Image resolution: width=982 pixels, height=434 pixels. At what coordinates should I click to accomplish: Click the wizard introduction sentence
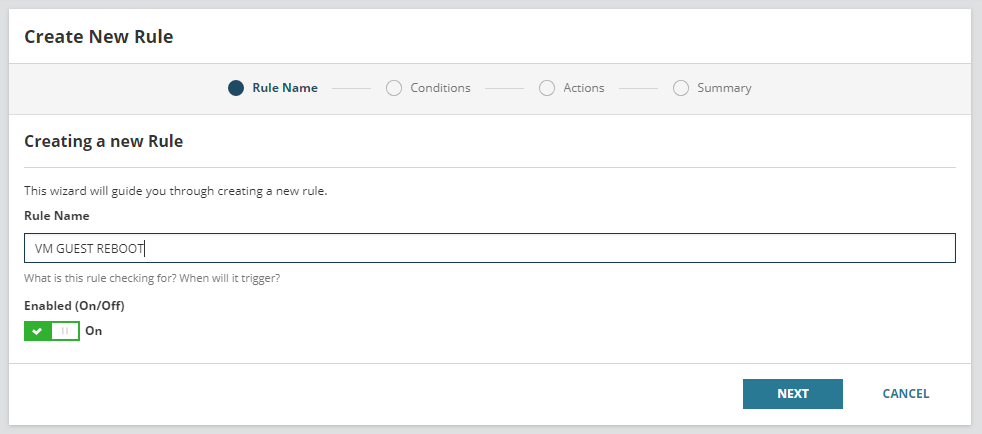(175, 191)
